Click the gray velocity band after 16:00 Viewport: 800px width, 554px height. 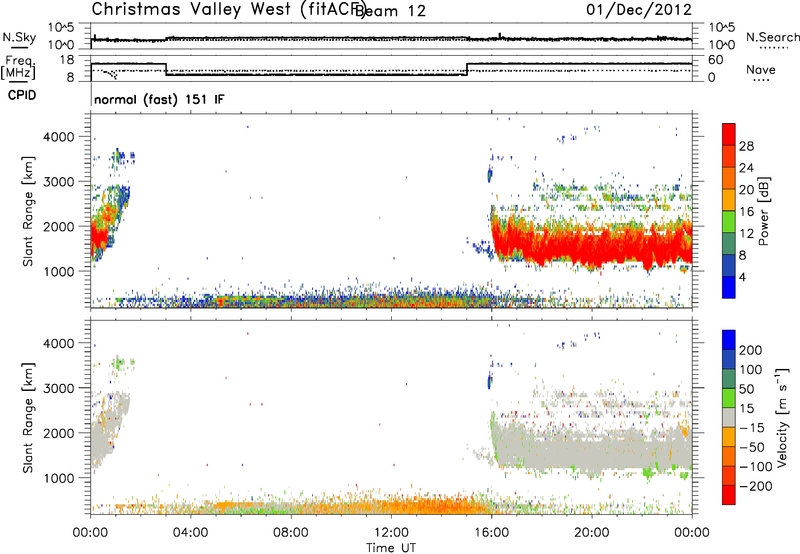click(x=592, y=449)
